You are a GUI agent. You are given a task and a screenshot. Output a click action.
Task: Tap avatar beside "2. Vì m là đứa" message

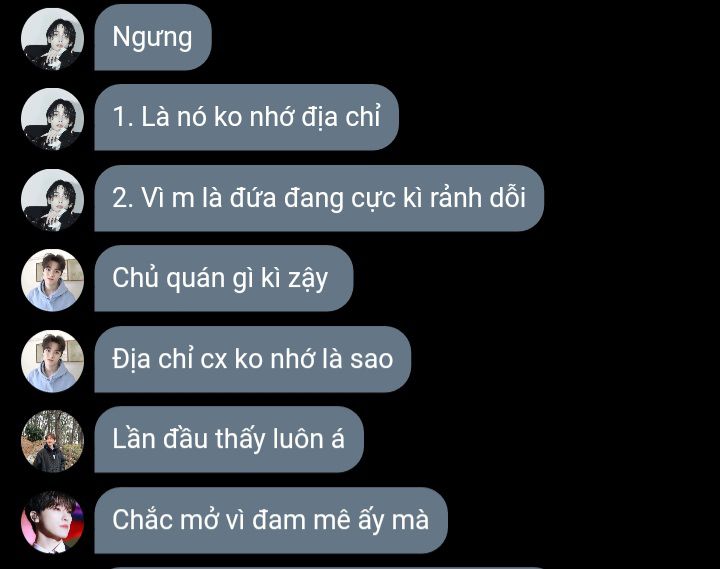pyautogui.click(x=52, y=200)
